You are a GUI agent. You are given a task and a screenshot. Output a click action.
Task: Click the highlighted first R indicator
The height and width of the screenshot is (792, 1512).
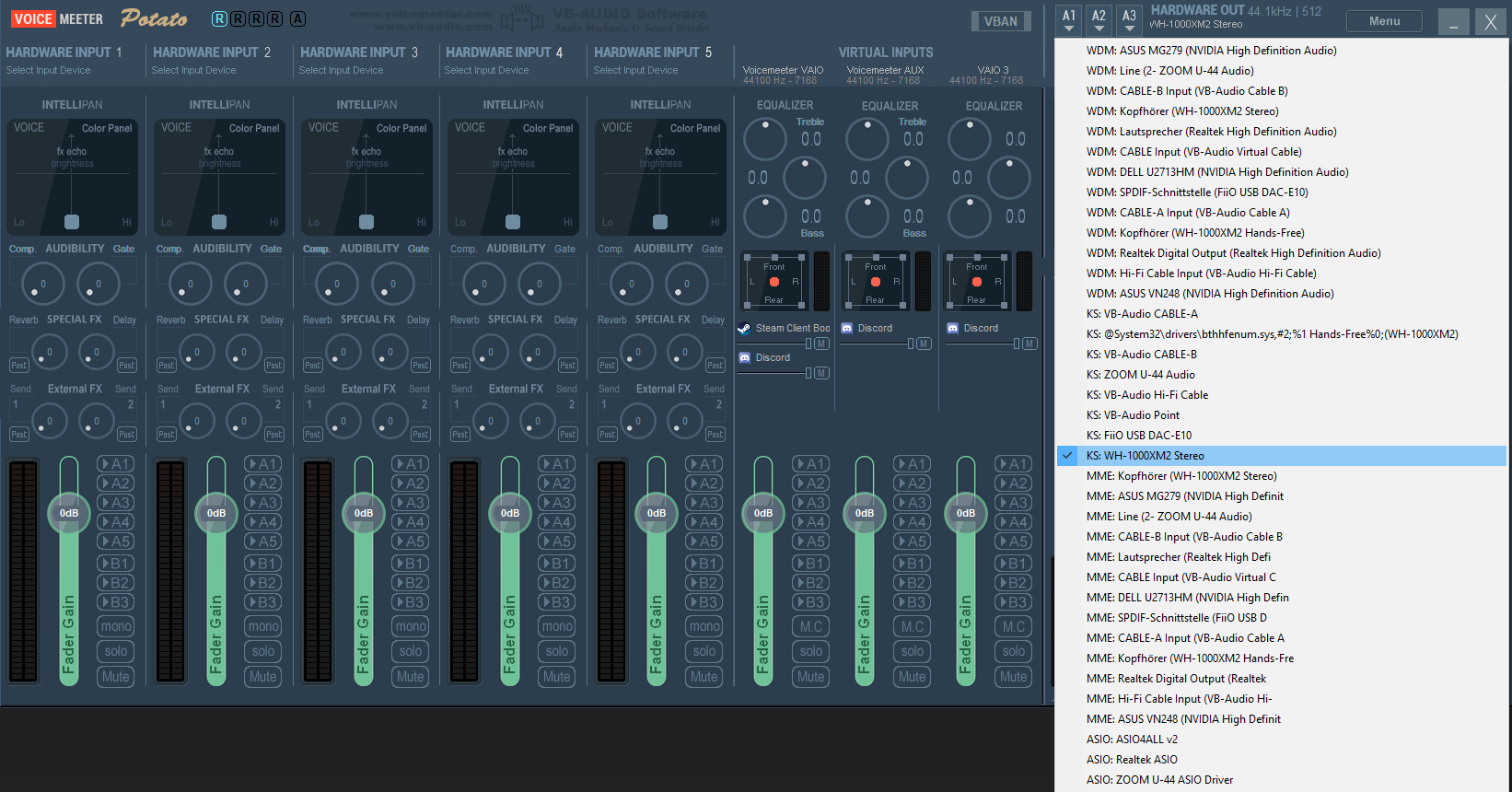[219, 18]
